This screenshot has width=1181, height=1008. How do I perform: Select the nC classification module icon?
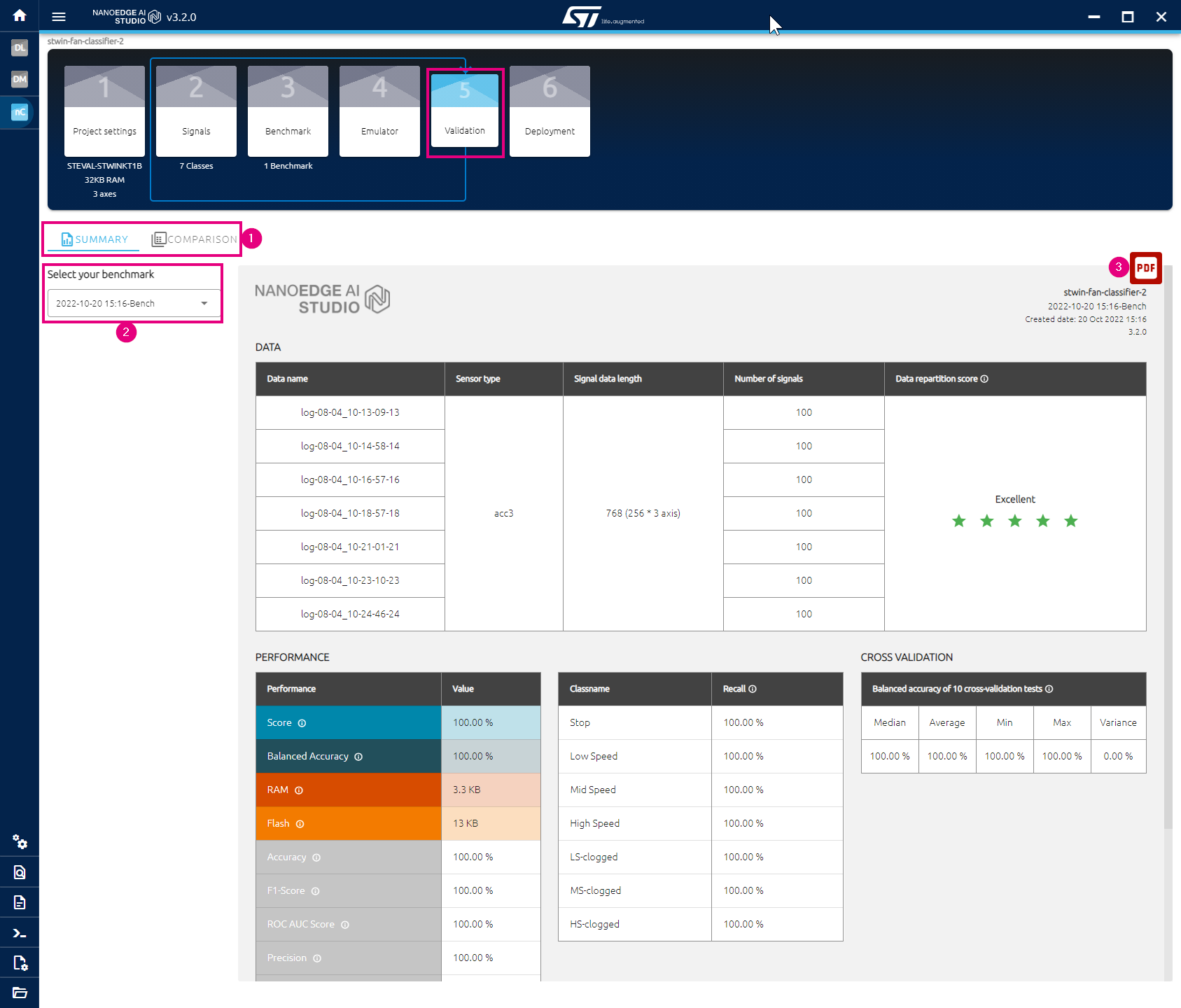click(20, 112)
